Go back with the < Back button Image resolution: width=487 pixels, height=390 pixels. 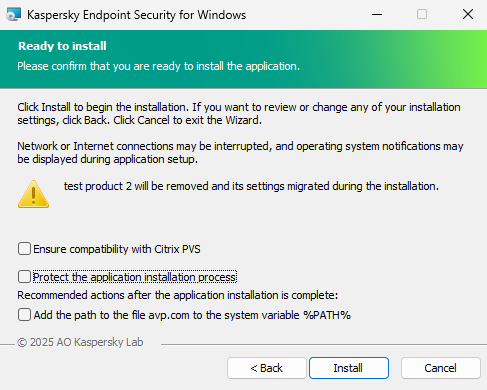coord(267,368)
